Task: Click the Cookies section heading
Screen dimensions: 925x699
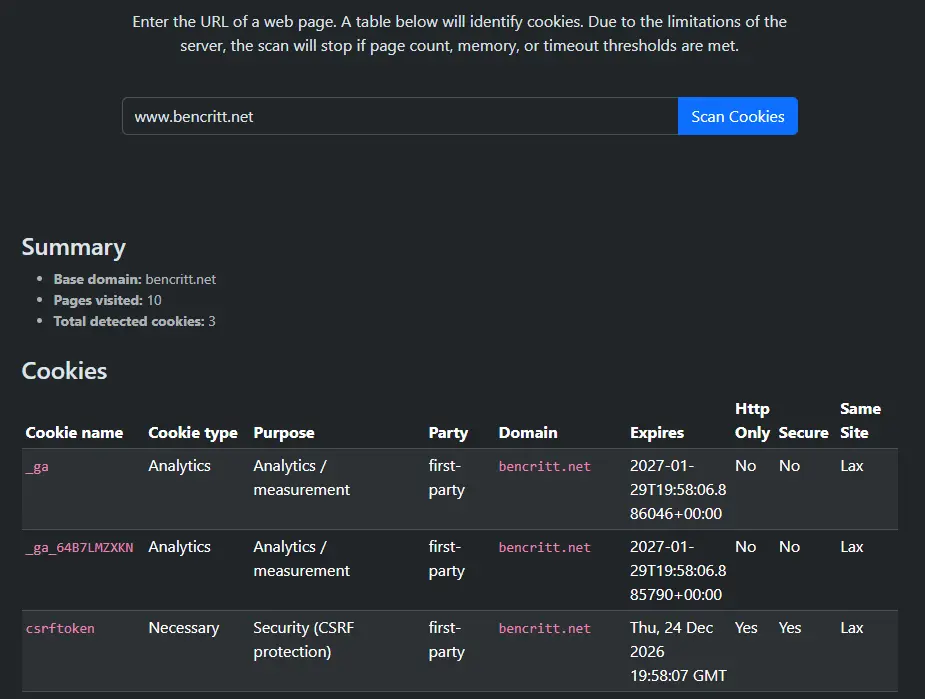Action: point(64,370)
